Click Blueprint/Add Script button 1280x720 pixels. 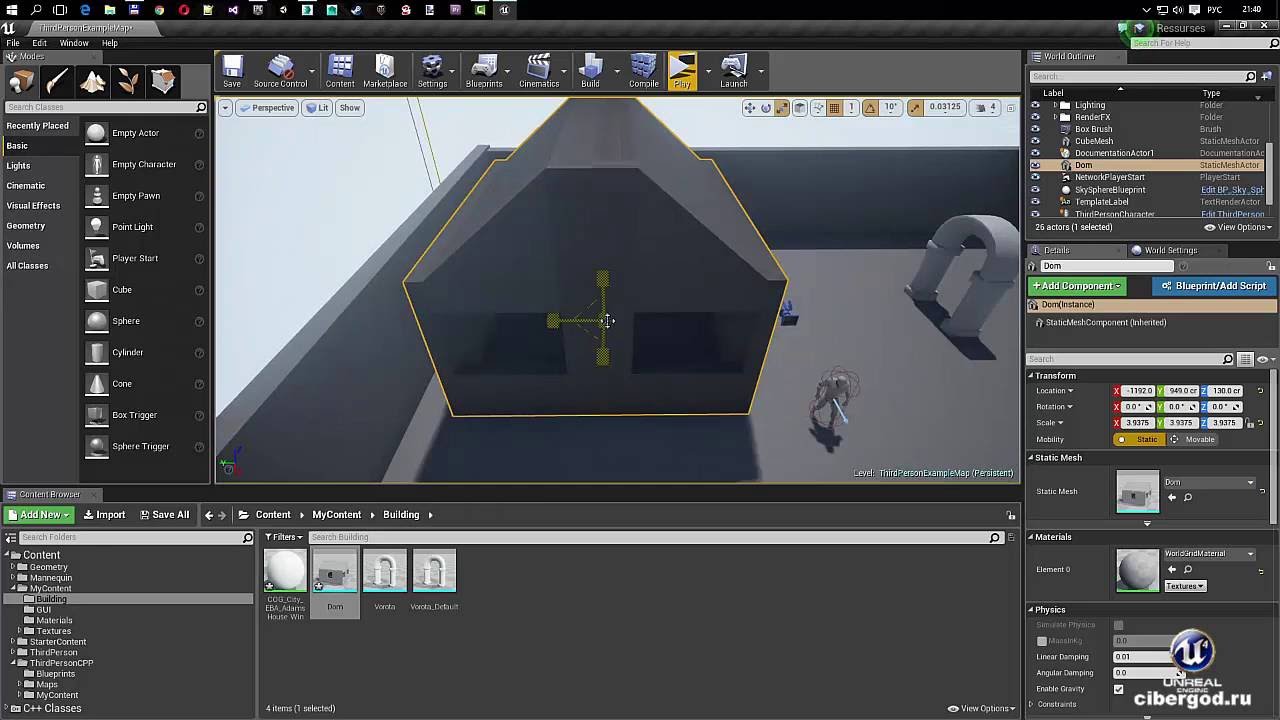[x=1214, y=286]
